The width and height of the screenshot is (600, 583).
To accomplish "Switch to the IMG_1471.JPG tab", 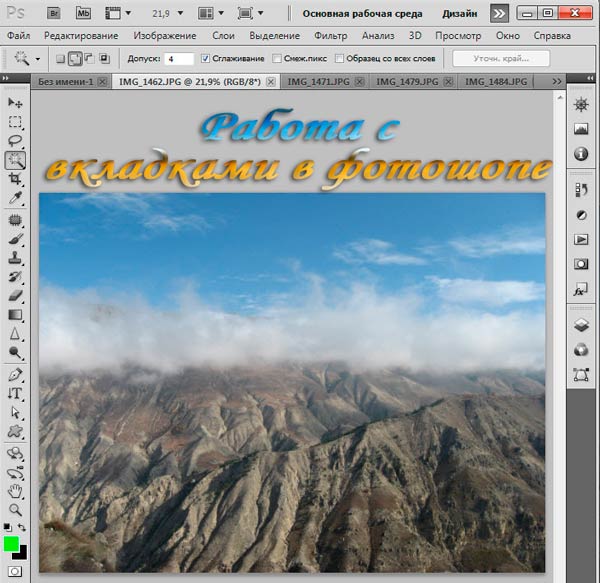I will pyautogui.click(x=318, y=81).
